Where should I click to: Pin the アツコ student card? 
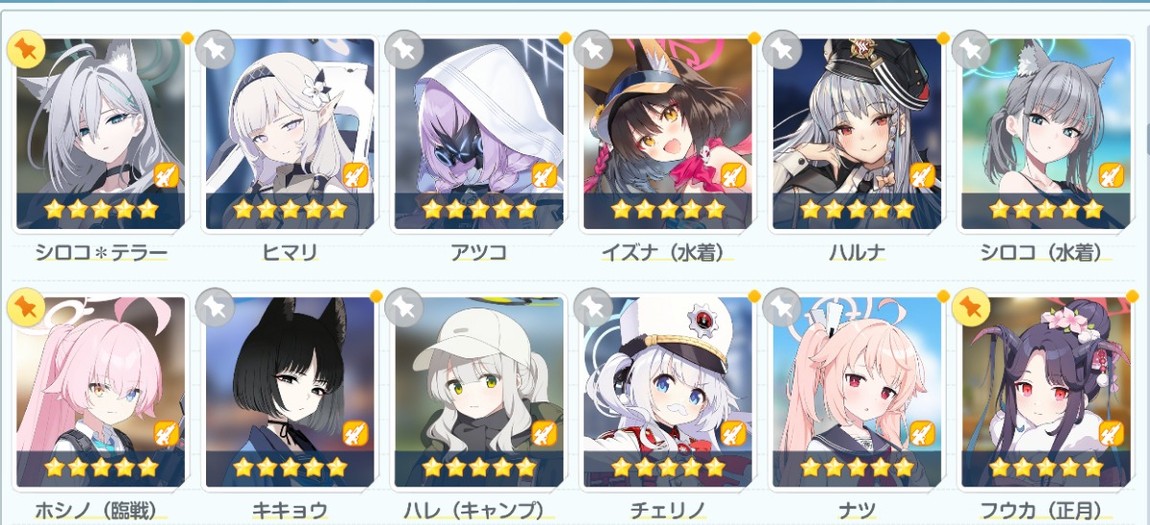point(403,50)
